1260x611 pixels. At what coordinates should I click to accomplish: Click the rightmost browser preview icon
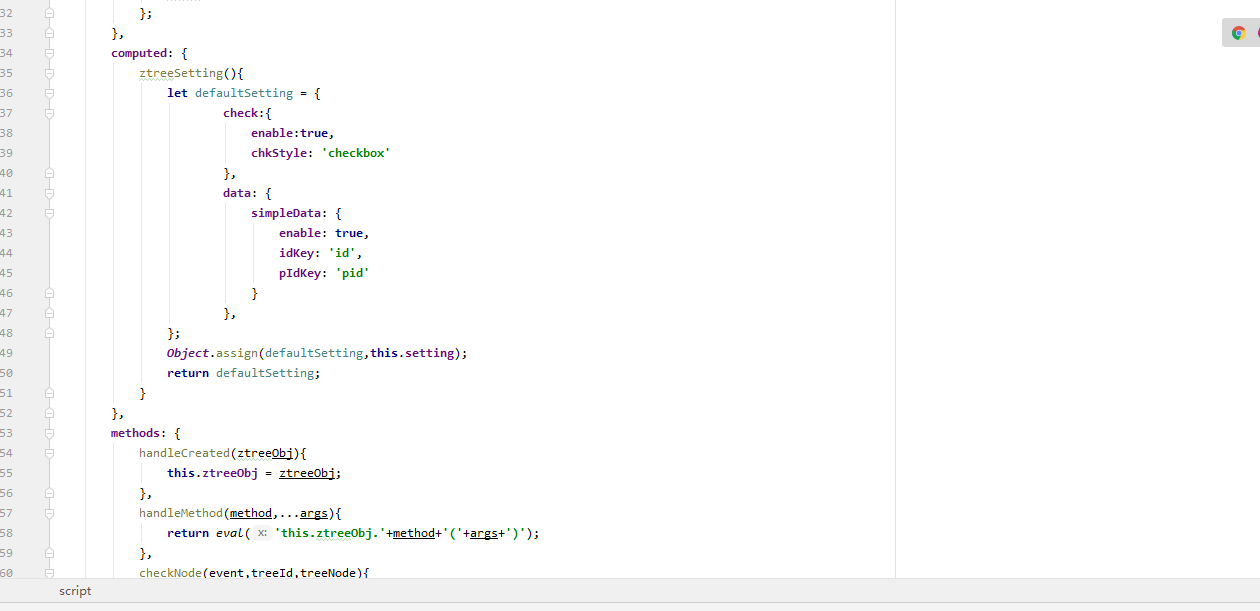click(x=1256, y=32)
